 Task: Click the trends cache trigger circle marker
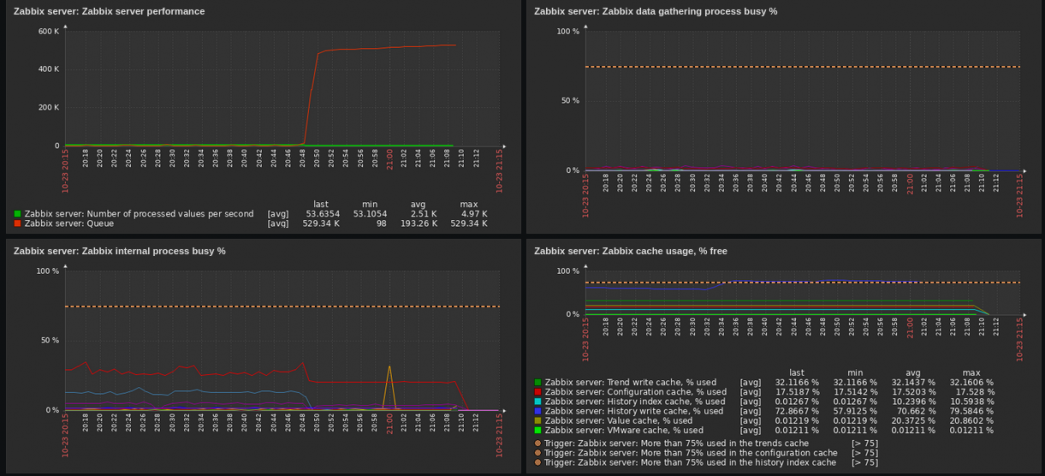pos(538,443)
